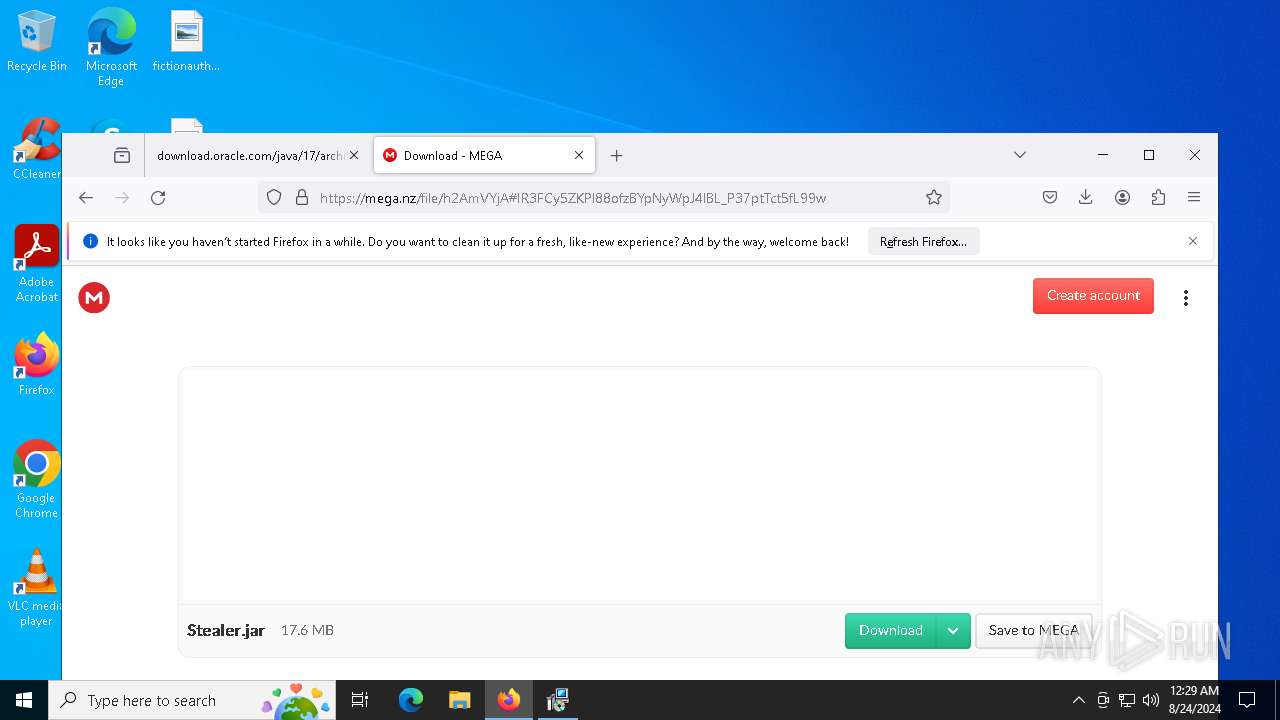Open the extensions puzzle icon
The width and height of the screenshot is (1280, 720).
(x=1158, y=198)
